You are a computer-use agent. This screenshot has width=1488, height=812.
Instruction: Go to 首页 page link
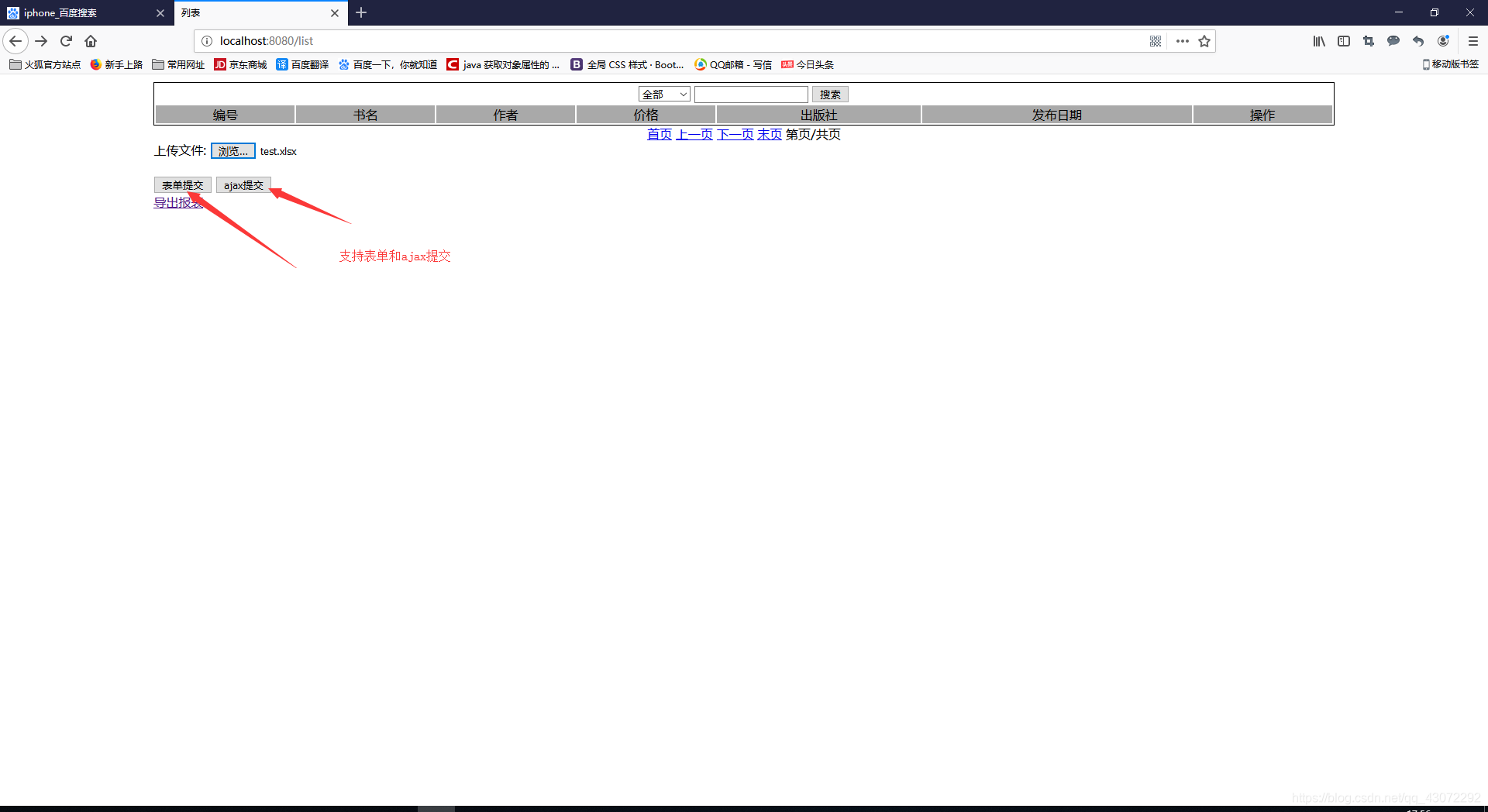(660, 134)
